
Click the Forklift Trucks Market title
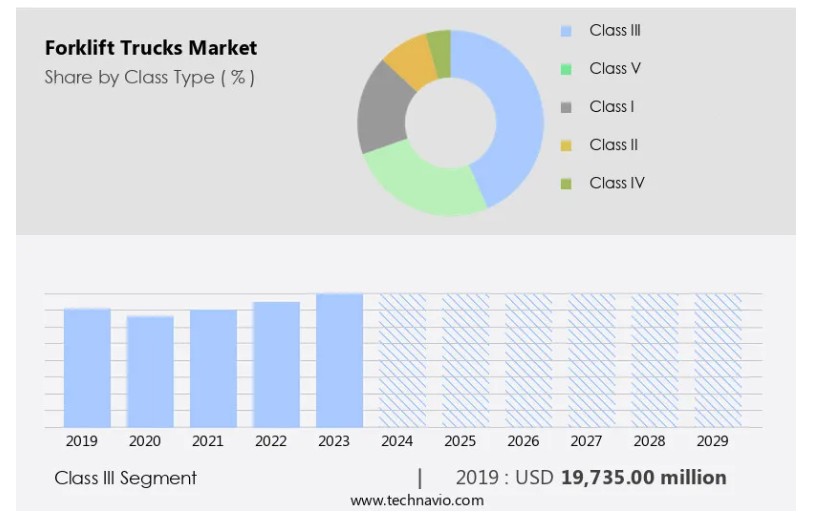[x=151, y=48]
